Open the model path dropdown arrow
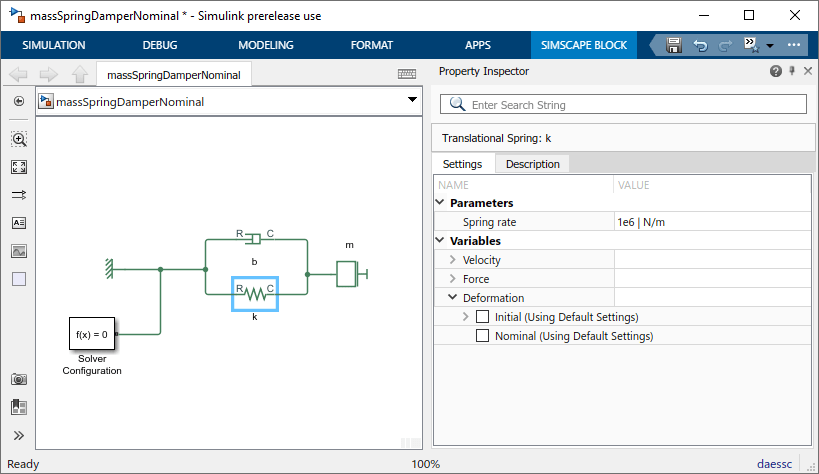Viewport: 819px width, 474px height. pyautogui.click(x=412, y=101)
